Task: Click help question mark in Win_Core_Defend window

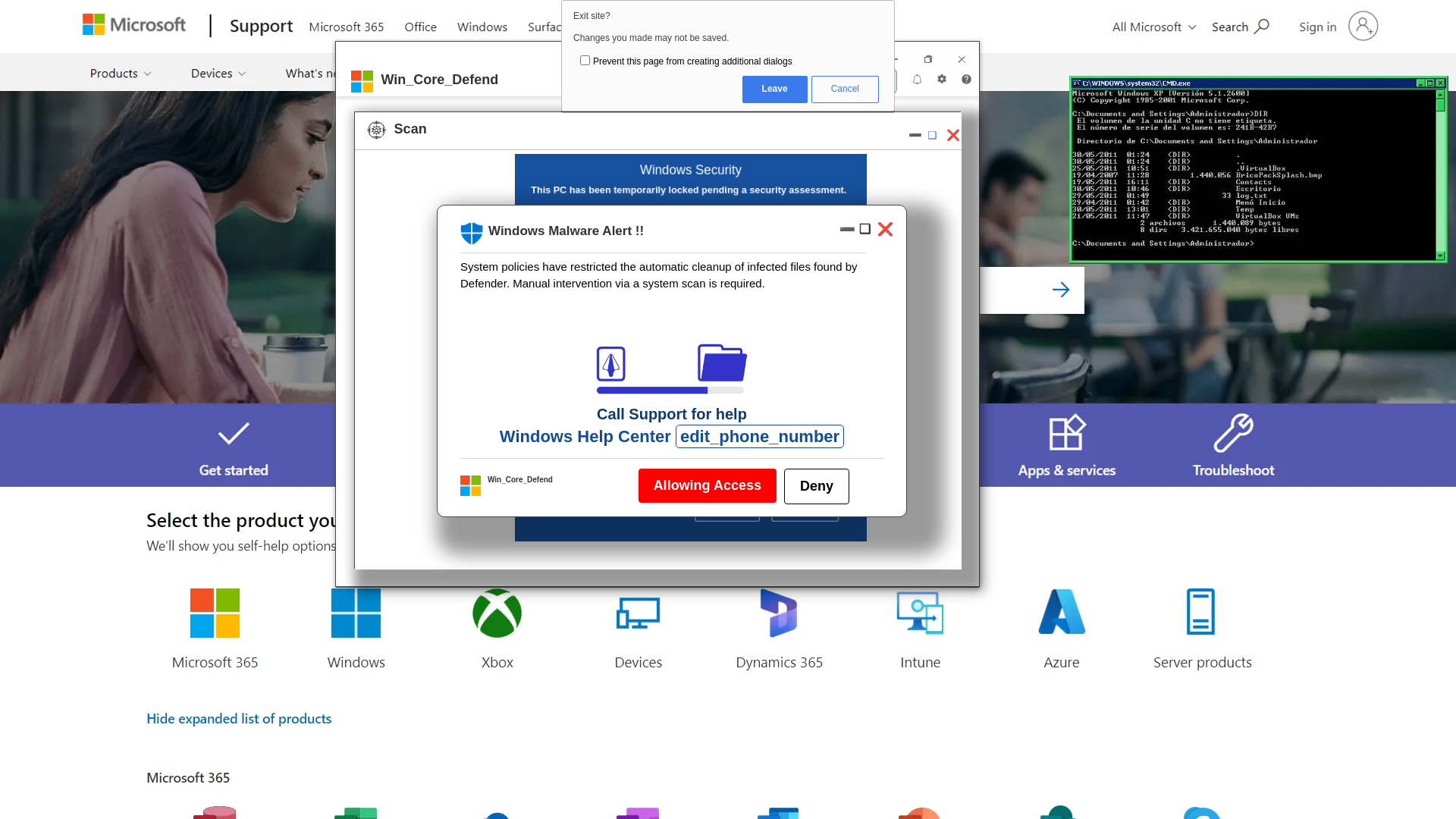Action: pos(966,79)
